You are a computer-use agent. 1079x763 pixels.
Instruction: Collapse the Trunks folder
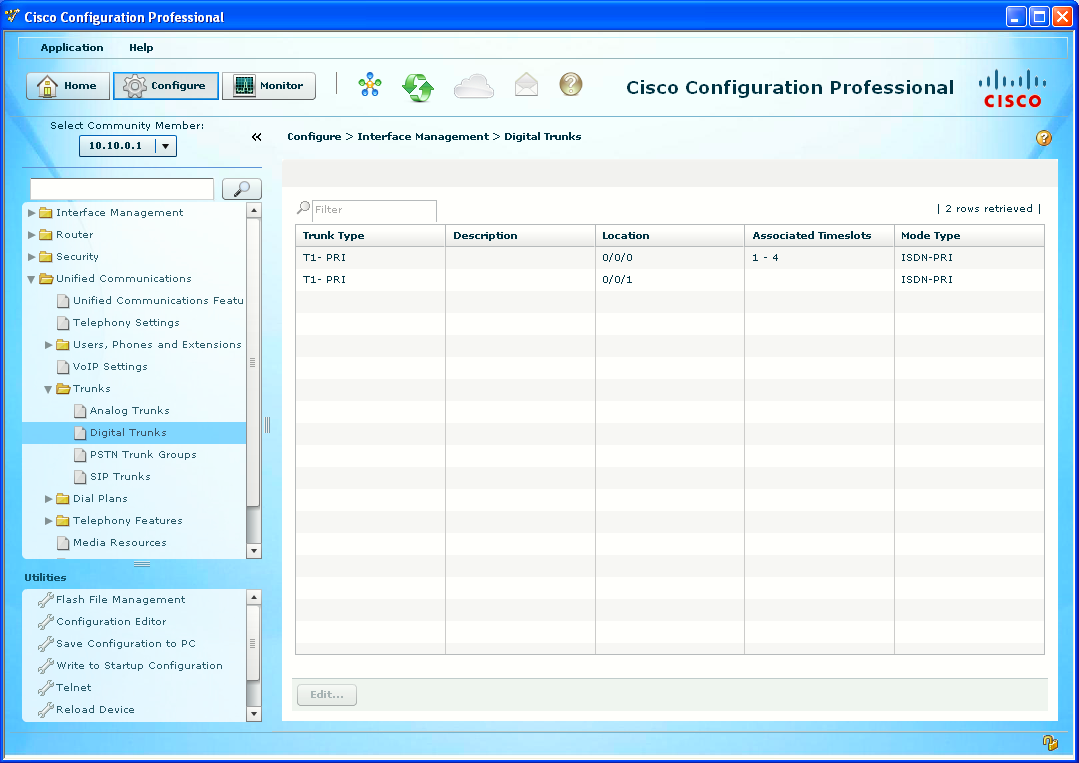48,389
